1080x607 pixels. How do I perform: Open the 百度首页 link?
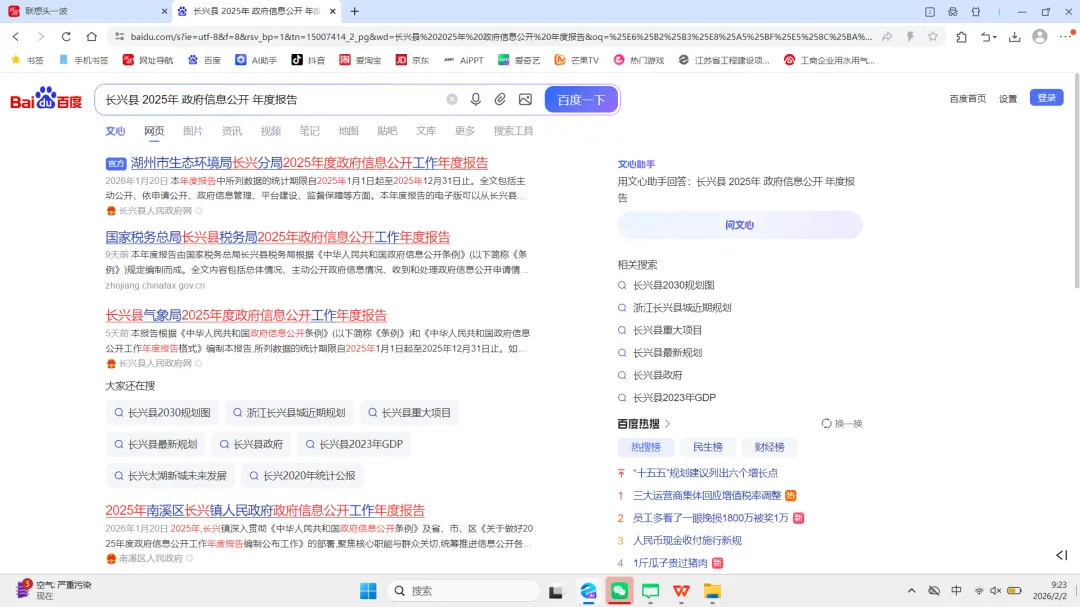click(x=968, y=99)
